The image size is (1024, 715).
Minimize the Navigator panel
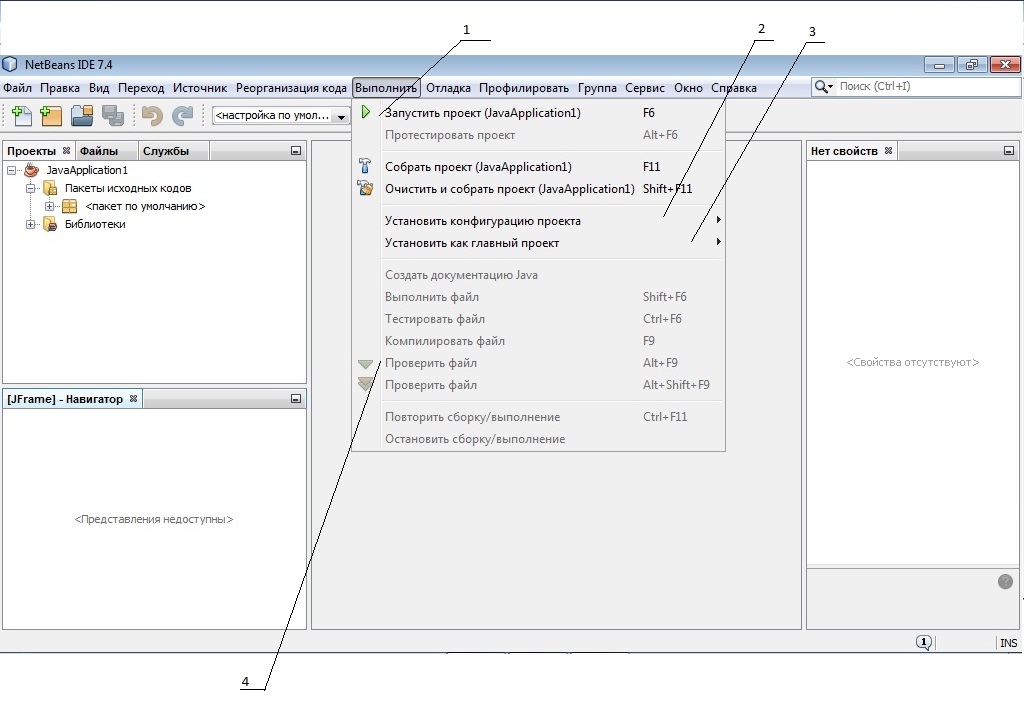click(296, 398)
